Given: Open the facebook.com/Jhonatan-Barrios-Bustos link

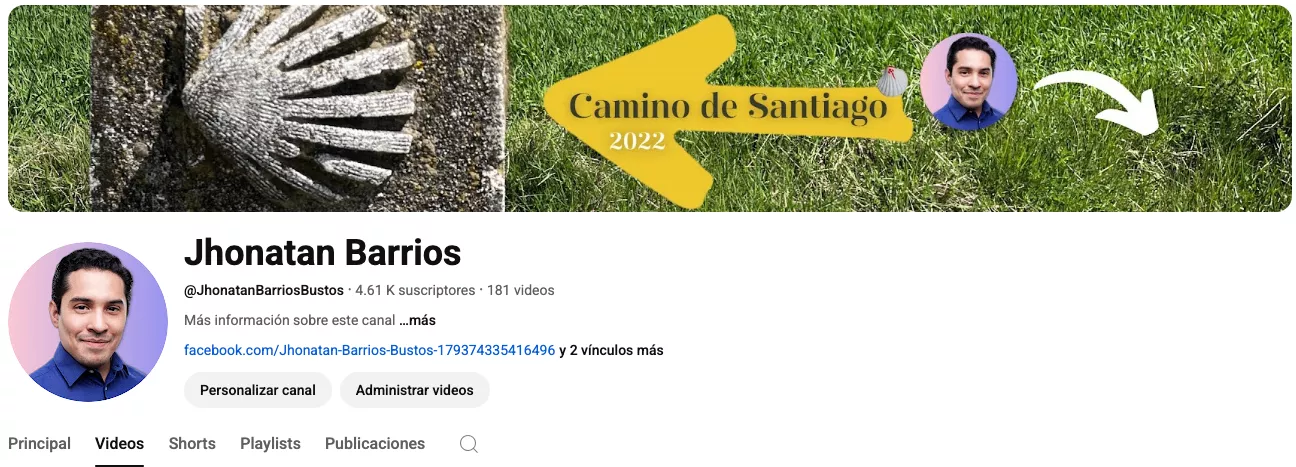Looking at the screenshot, I should 370,350.
